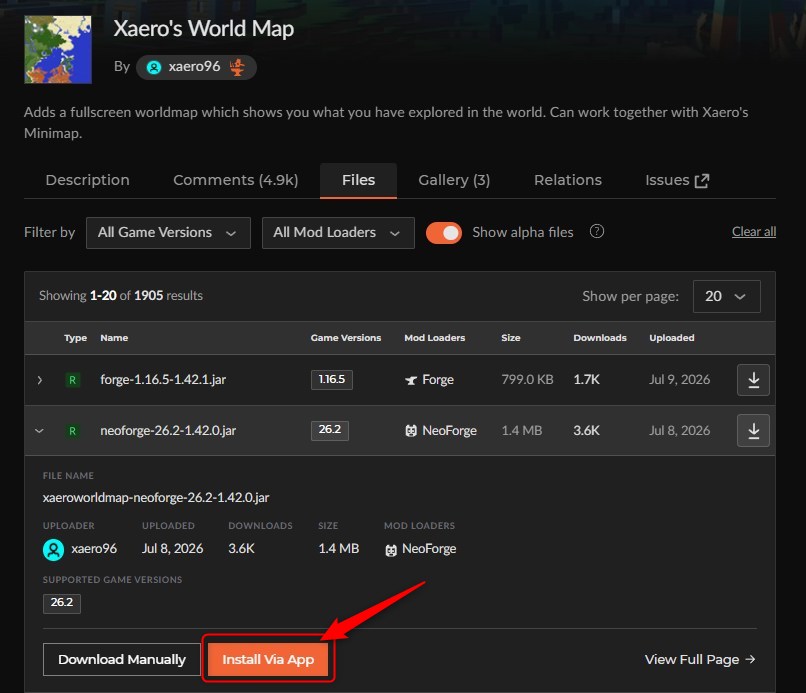The width and height of the screenshot is (806, 693).
Task: Click the Xaero's World Map title
Action: 204,29
